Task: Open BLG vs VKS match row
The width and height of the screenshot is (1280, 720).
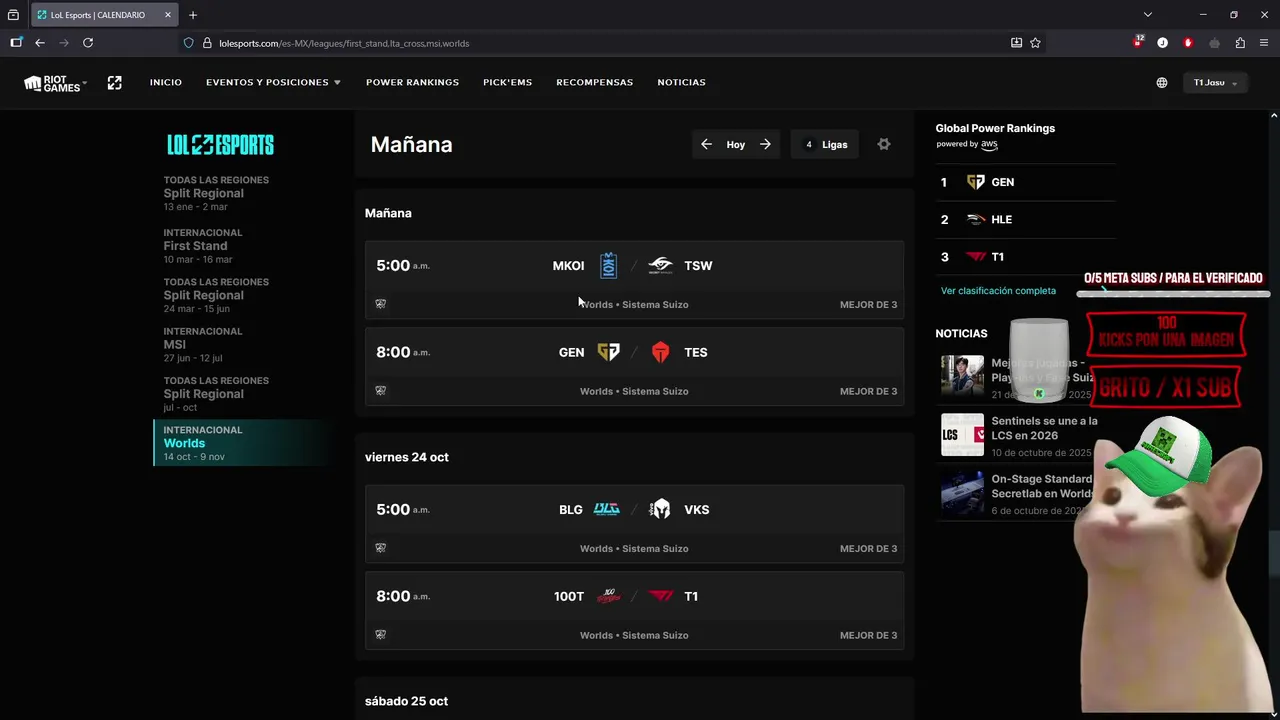Action: [x=634, y=524]
